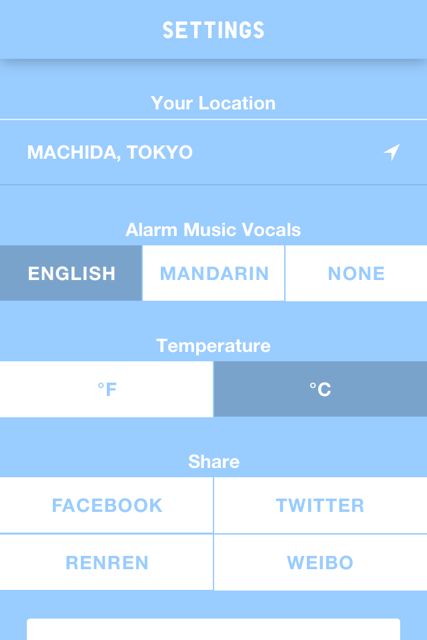
Task: Share through WEIBO
Action: 320,562
